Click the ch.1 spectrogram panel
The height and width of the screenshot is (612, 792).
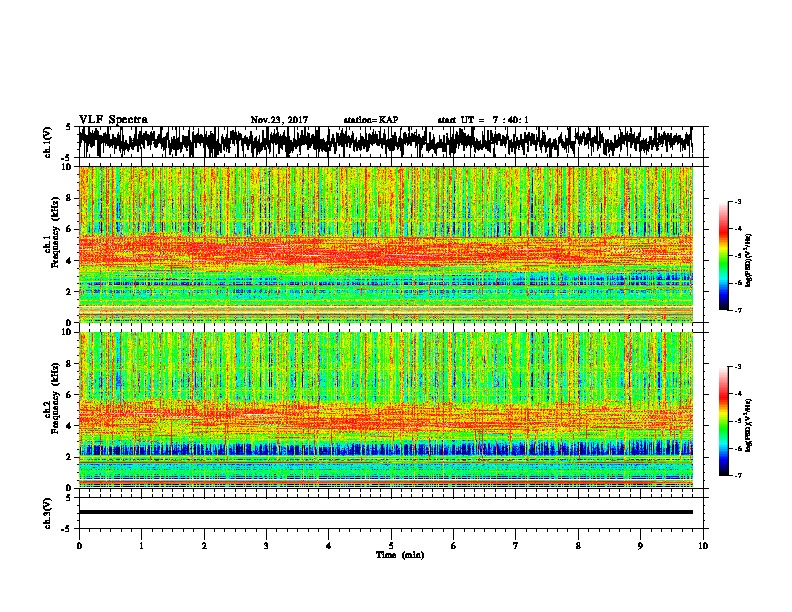coord(385,244)
